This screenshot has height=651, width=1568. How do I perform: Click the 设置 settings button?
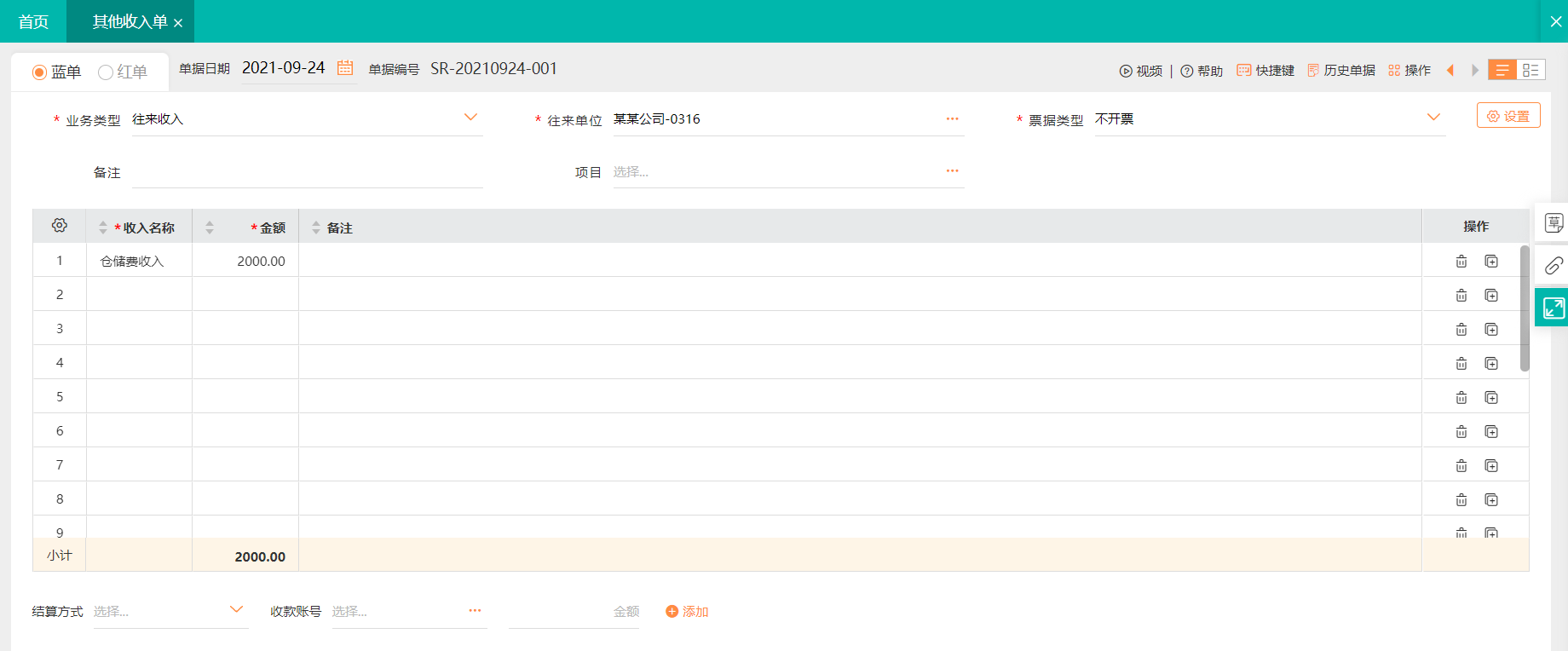click(1508, 116)
